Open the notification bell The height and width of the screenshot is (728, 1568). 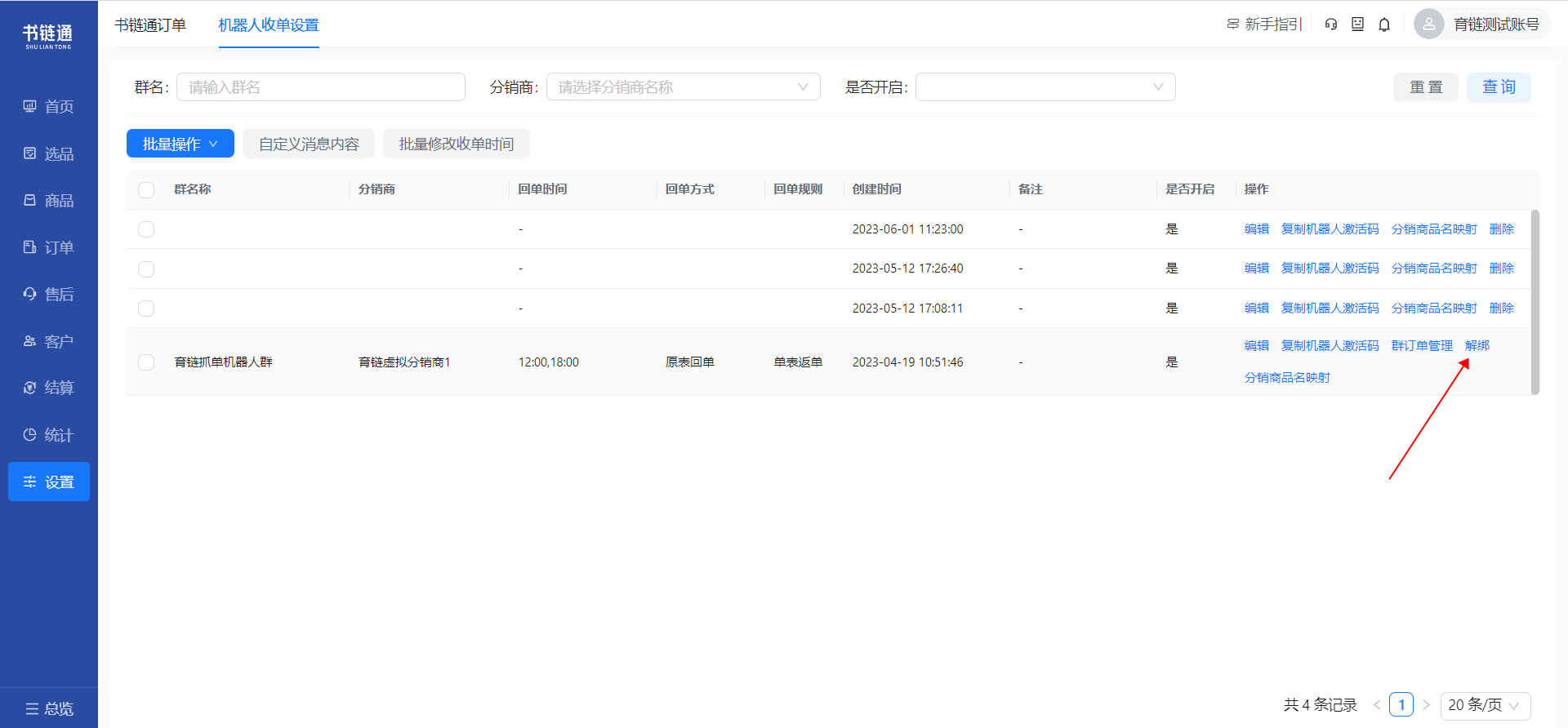[x=1384, y=24]
